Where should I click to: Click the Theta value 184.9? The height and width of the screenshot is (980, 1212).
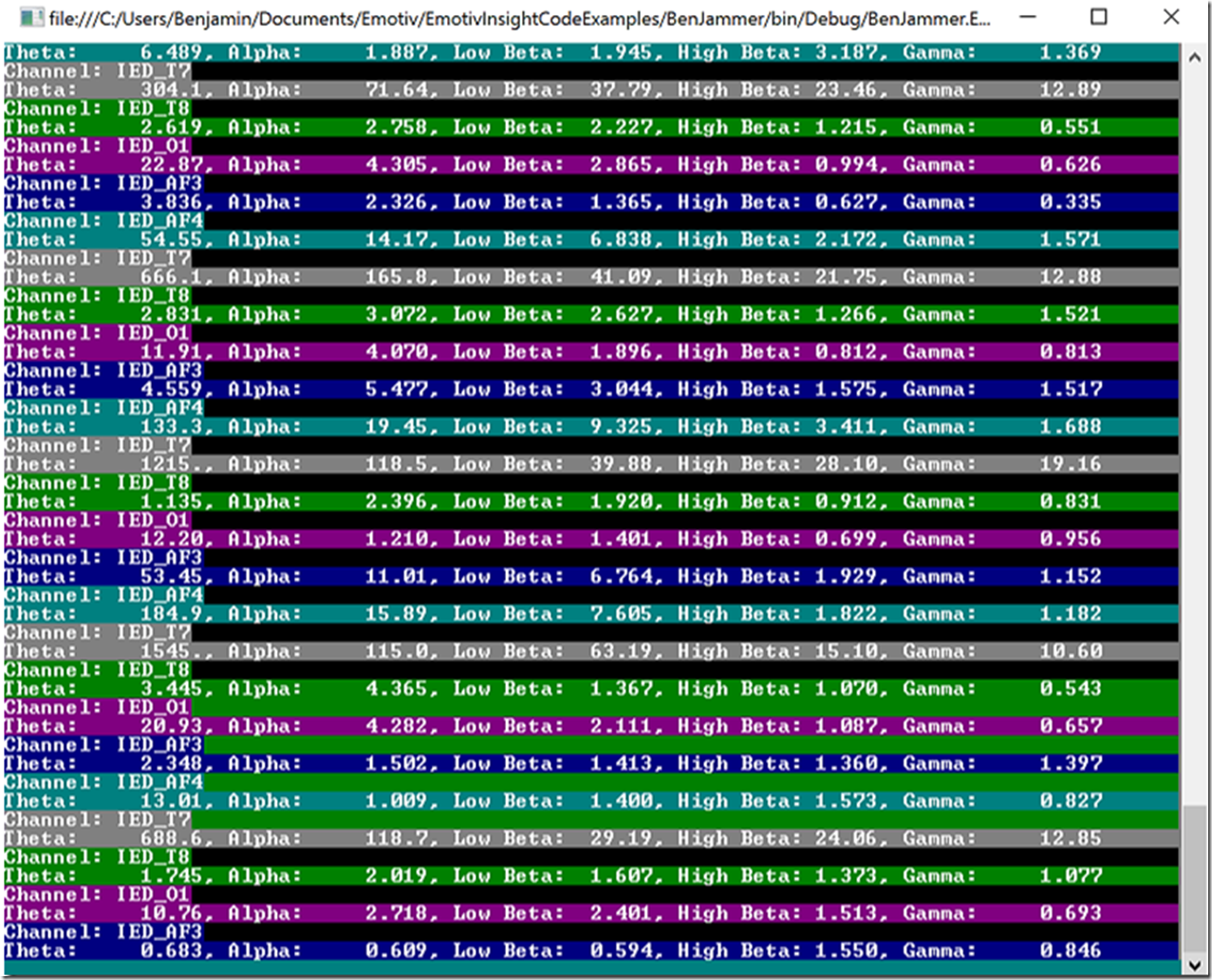tap(171, 615)
